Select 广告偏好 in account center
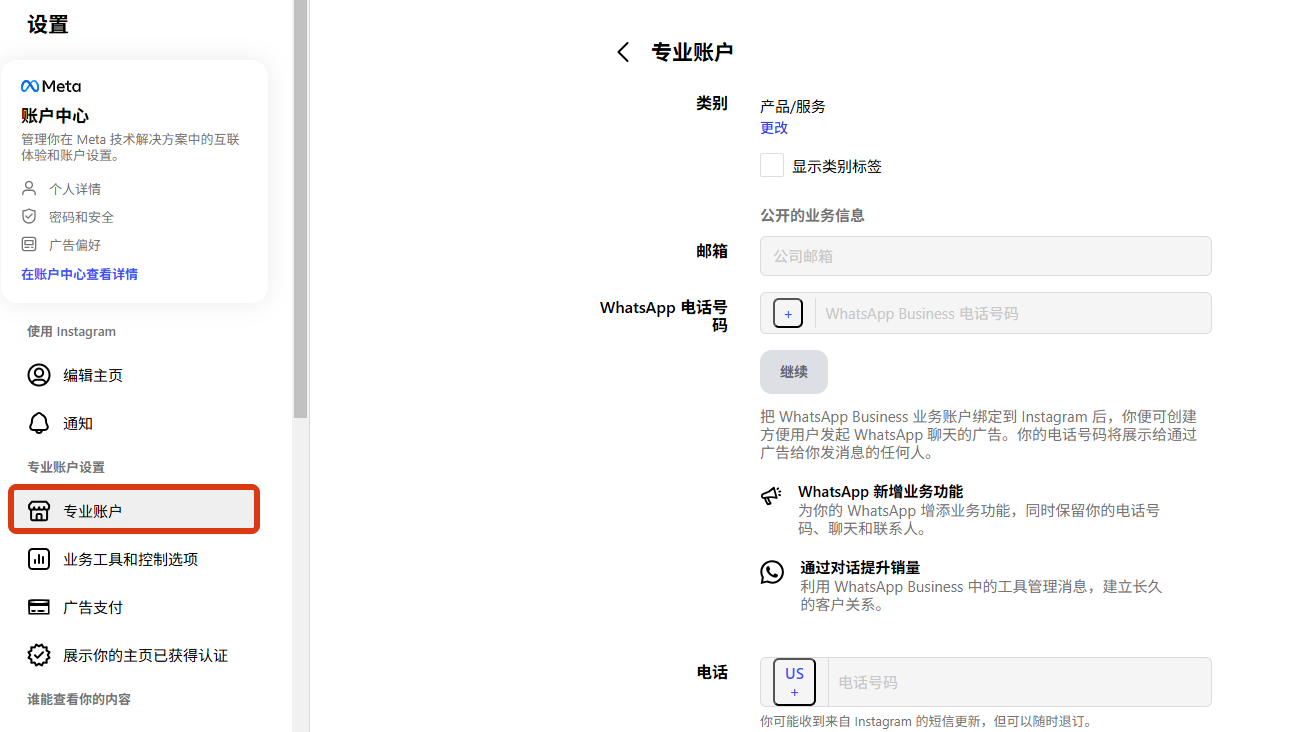The height and width of the screenshot is (732, 1292). (74, 245)
